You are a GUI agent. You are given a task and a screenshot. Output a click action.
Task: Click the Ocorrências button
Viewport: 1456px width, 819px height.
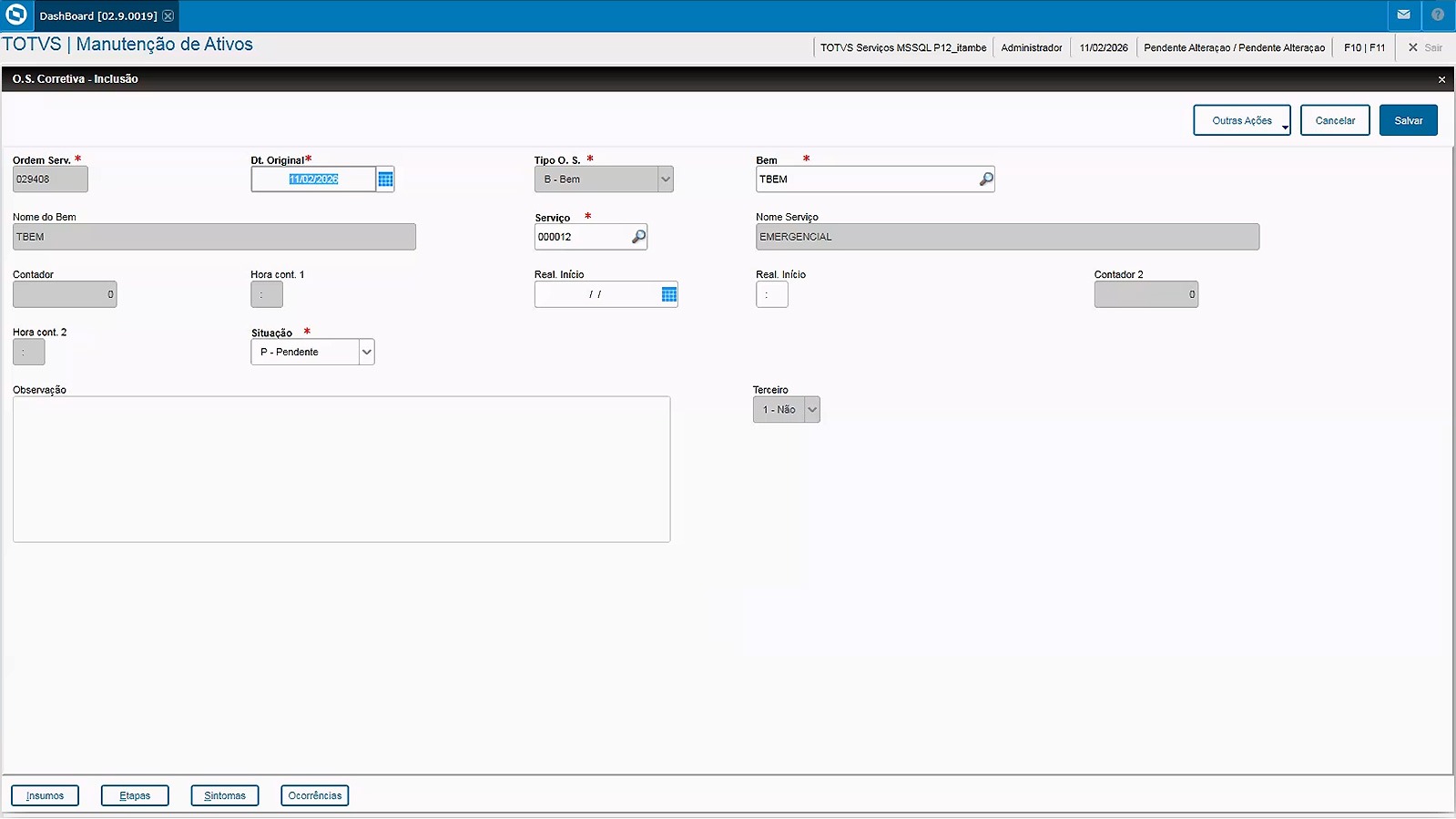314,795
